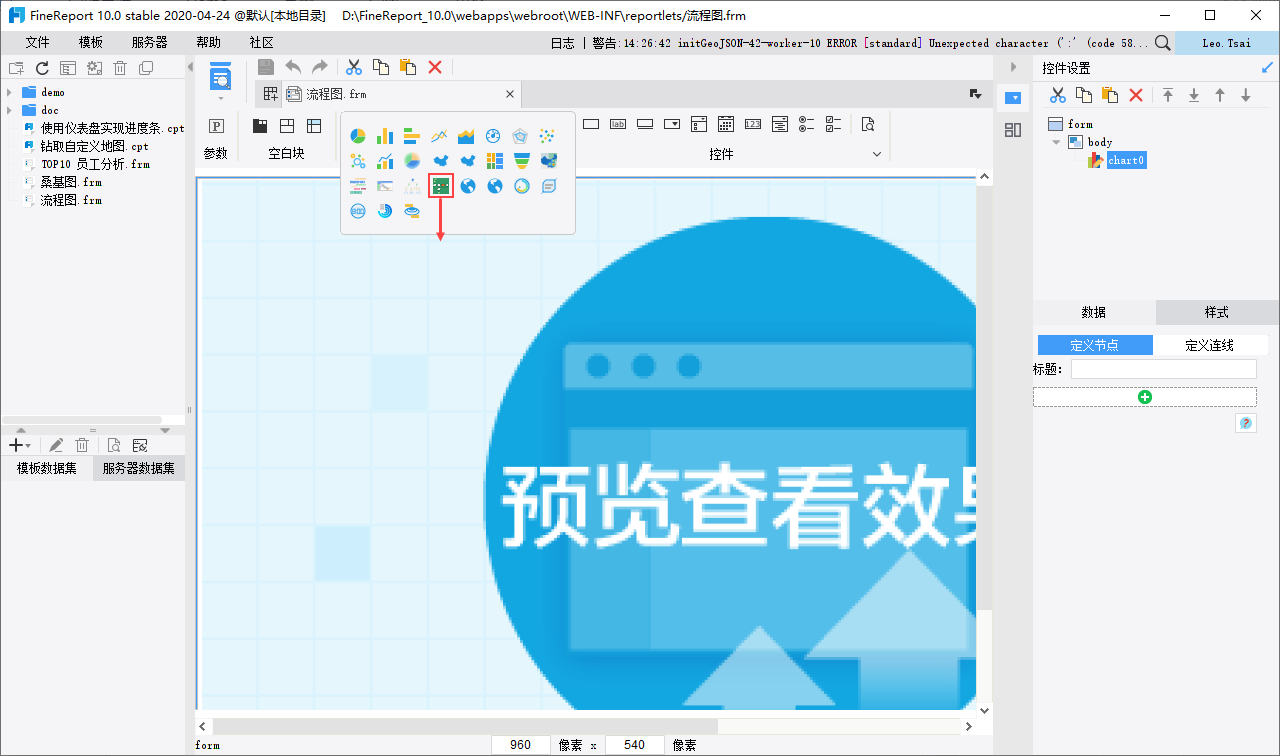Select the 定义节点 toggle option
The image size is (1280, 756).
(x=1095, y=345)
